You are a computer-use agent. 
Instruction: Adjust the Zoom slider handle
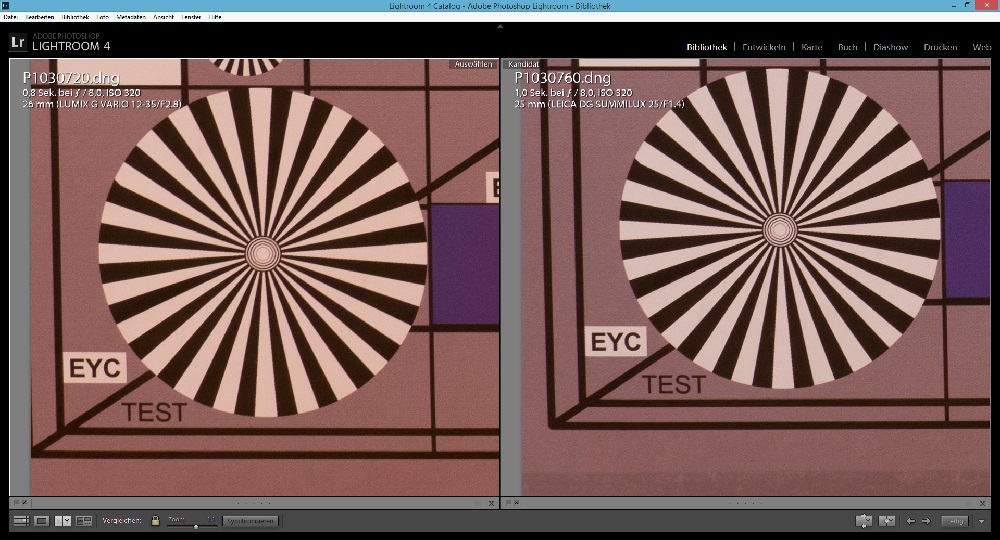click(196, 526)
